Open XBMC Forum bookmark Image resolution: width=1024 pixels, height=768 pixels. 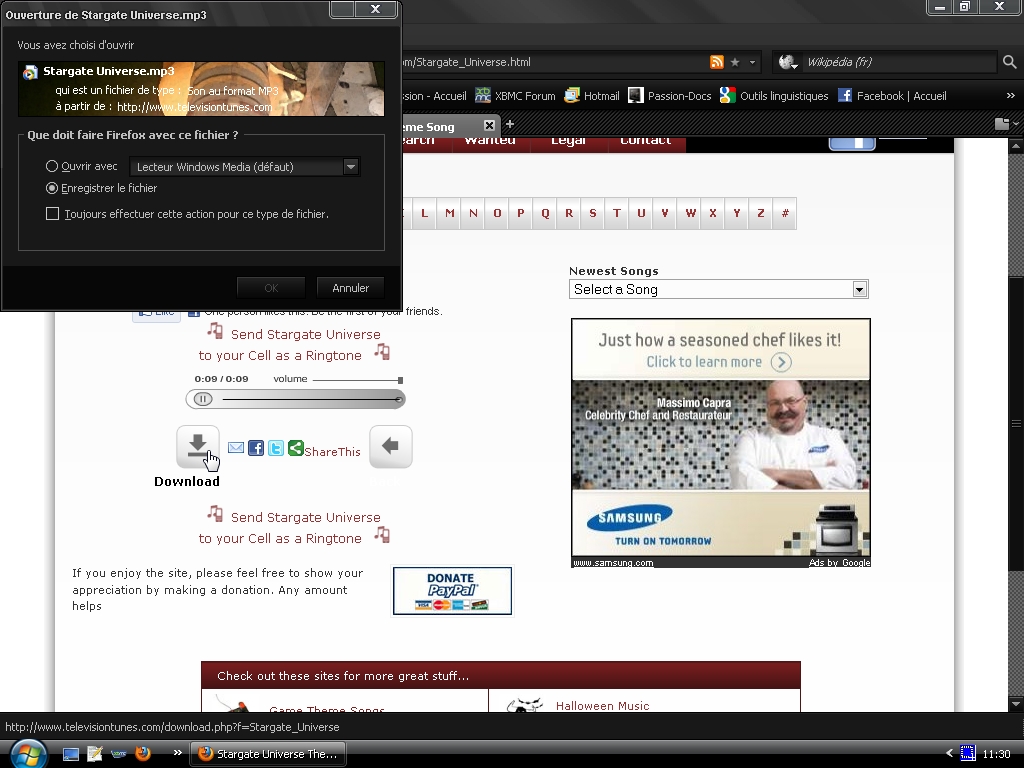click(x=515, y=96)
